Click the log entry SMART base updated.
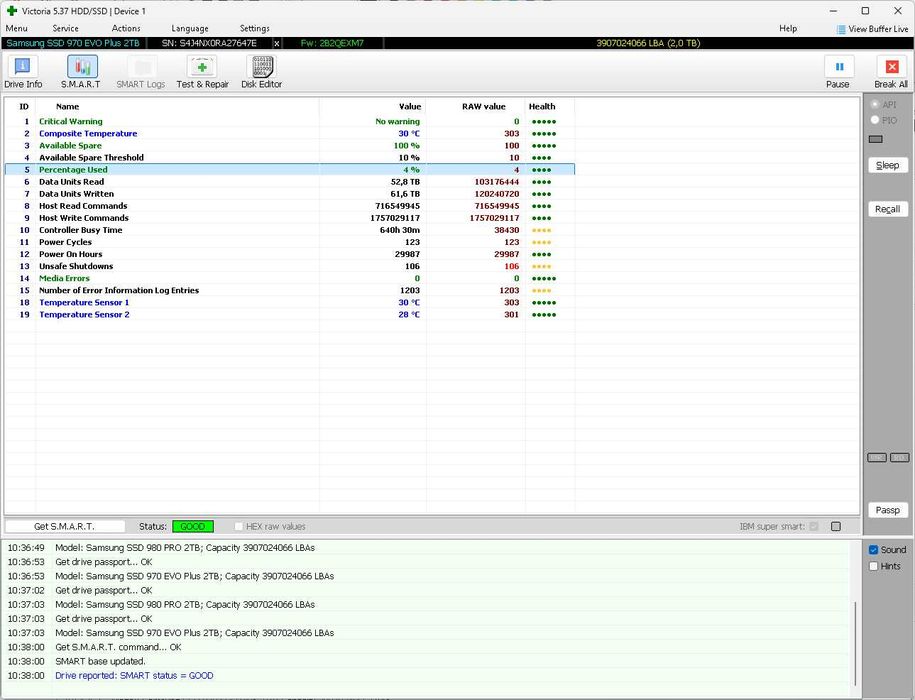The width and height of the screenshot is (915, 700). click(x=100, y=662)
